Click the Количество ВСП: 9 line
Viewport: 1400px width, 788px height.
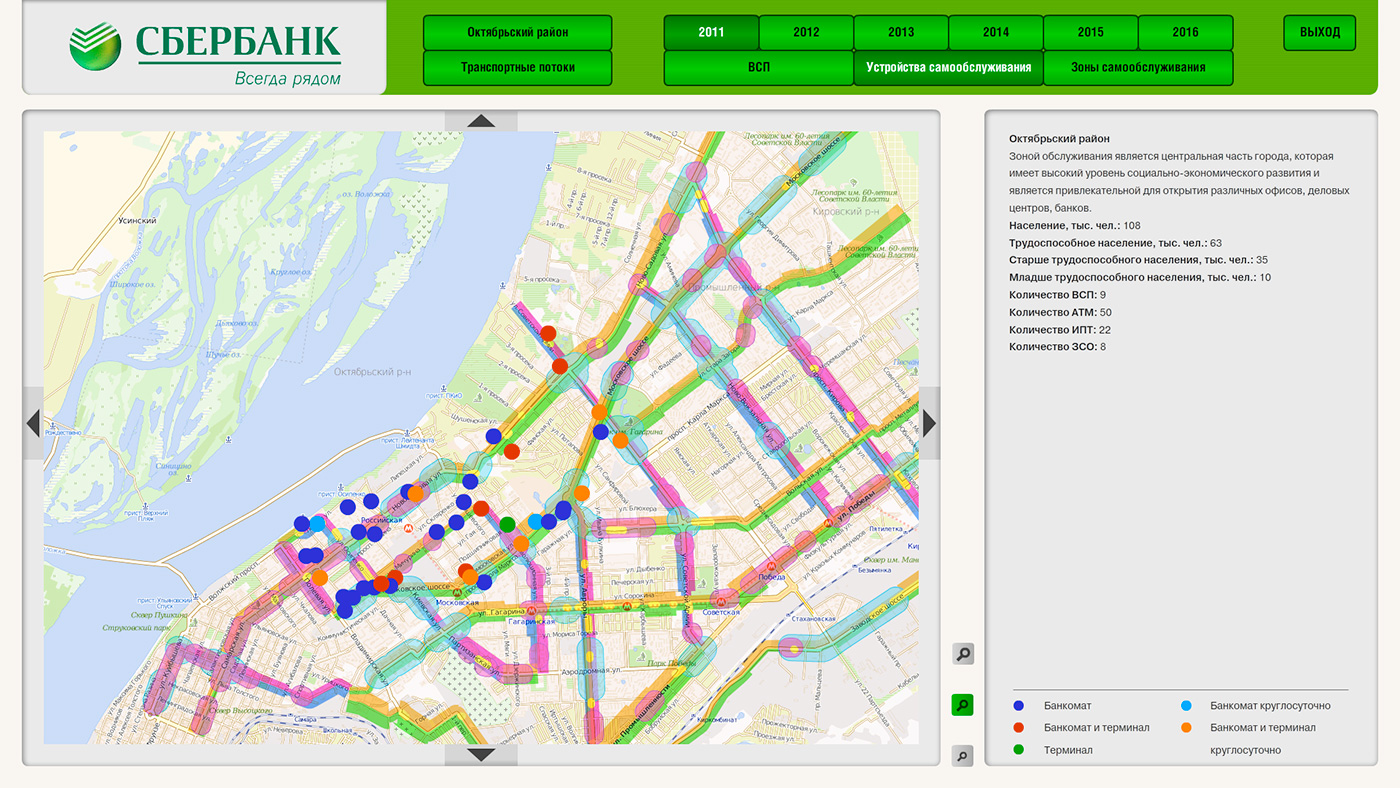(1058, 295)
